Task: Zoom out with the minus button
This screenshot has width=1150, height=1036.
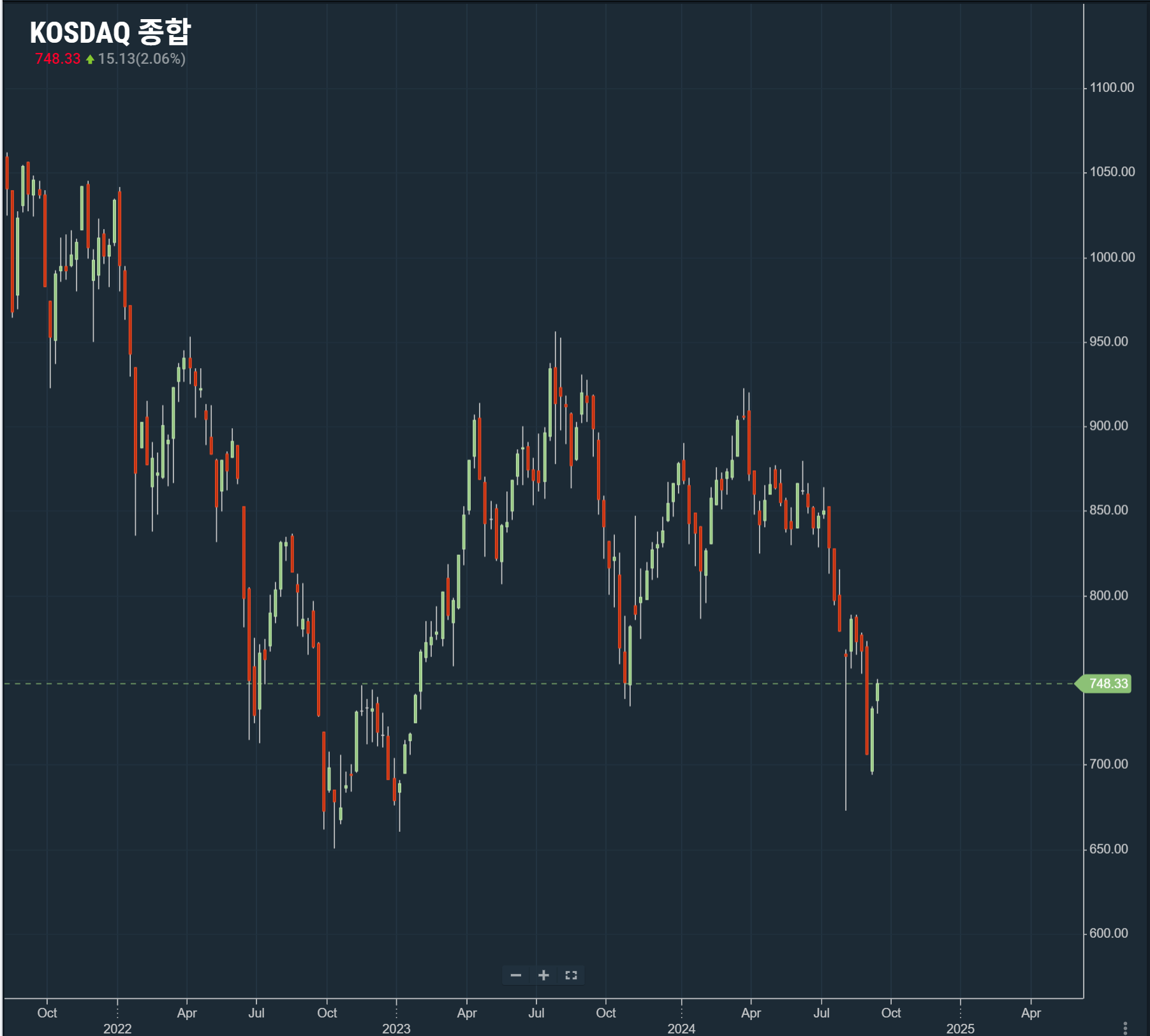Action: (x=516, y=975)
